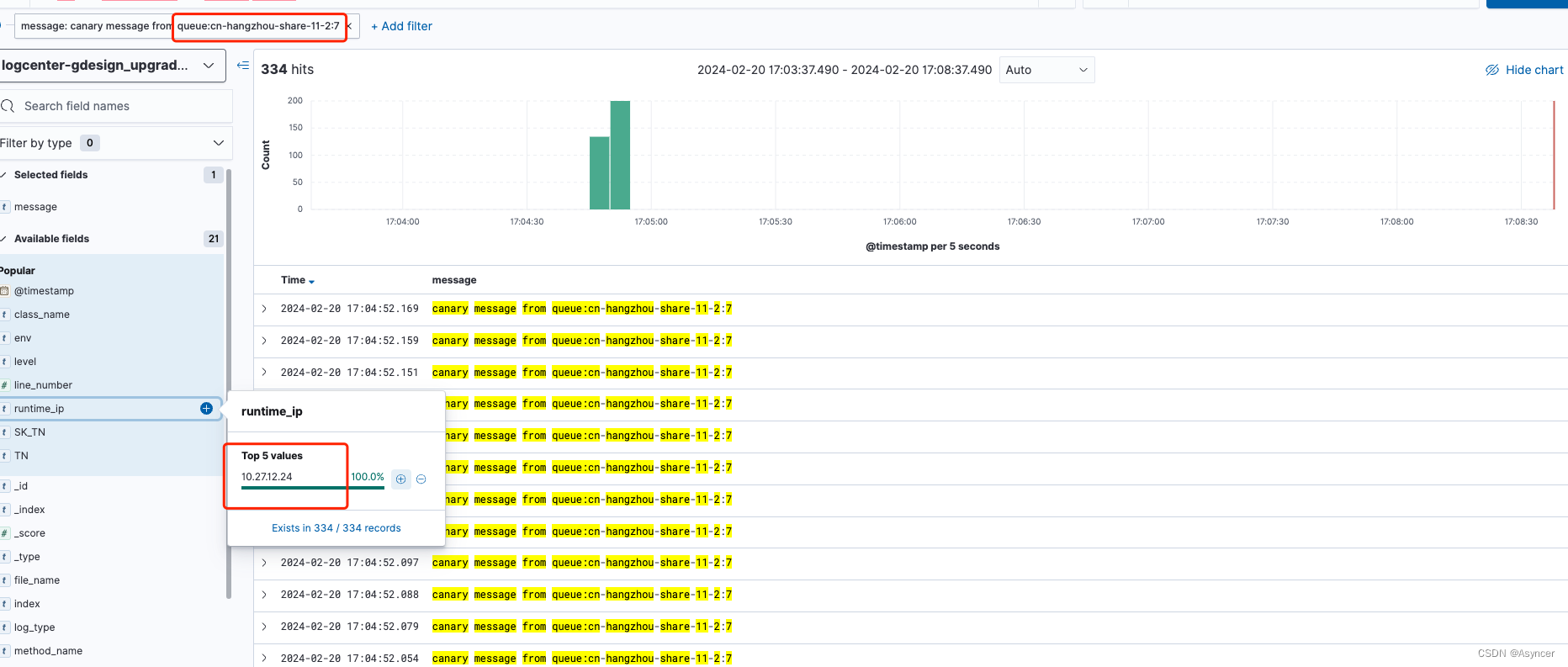Click the Add filter link
This screenshot has height=667, width=1568.
pyautogui.click(x=402, y=26)
